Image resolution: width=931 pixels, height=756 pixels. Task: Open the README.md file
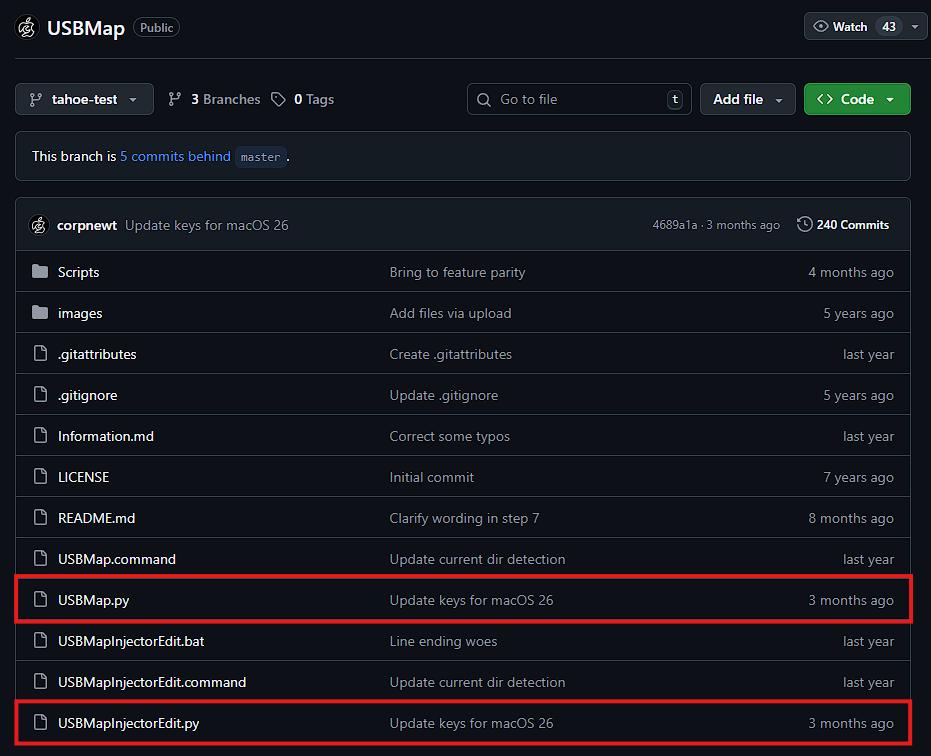click(97, 518)
